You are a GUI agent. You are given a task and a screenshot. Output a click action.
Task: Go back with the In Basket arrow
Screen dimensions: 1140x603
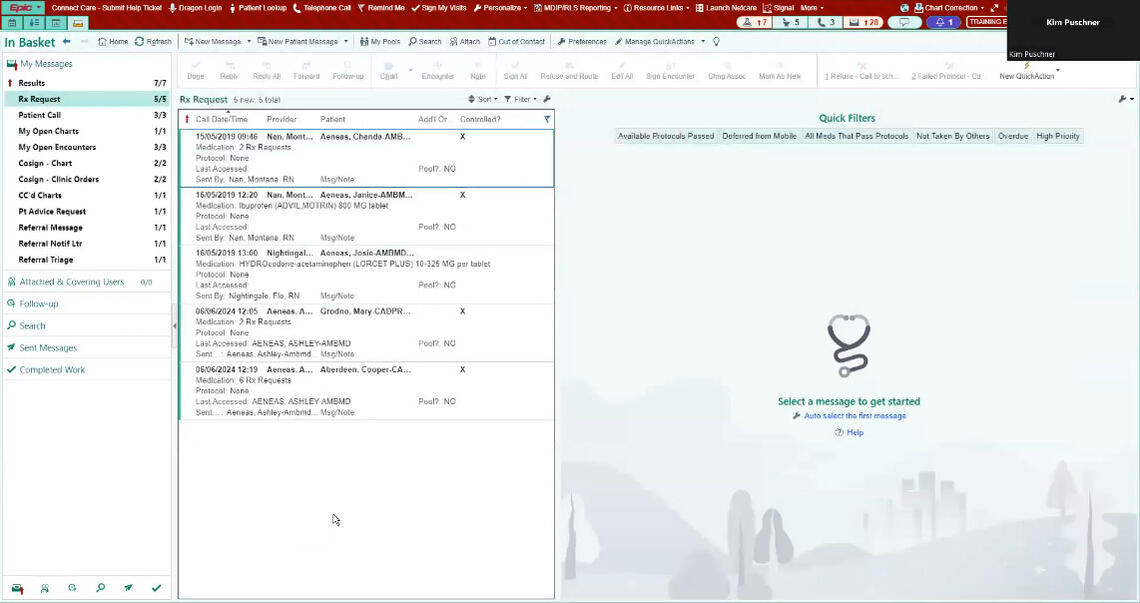click(67, 41)
